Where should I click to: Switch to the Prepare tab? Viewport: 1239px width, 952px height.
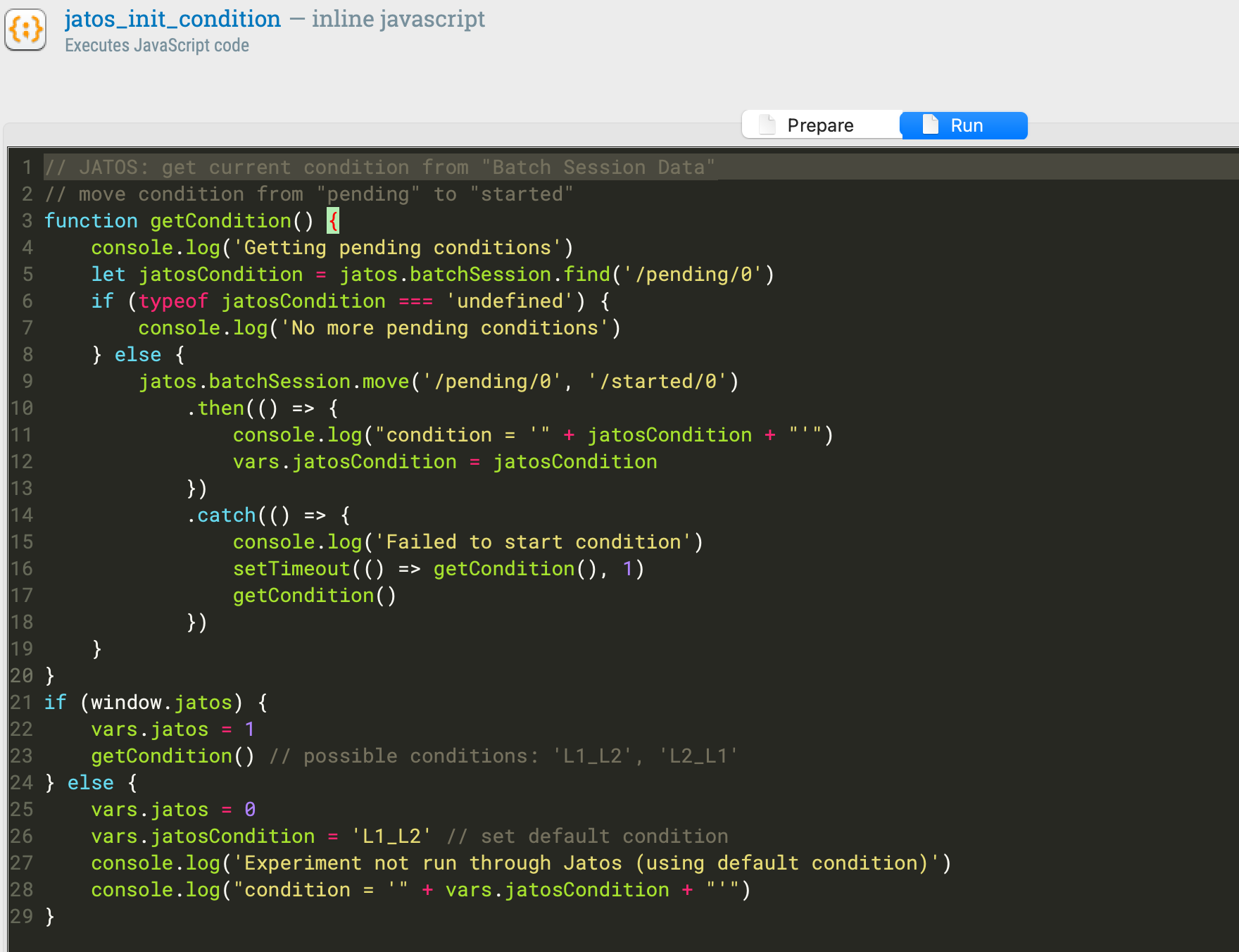[x=821, y=125]
